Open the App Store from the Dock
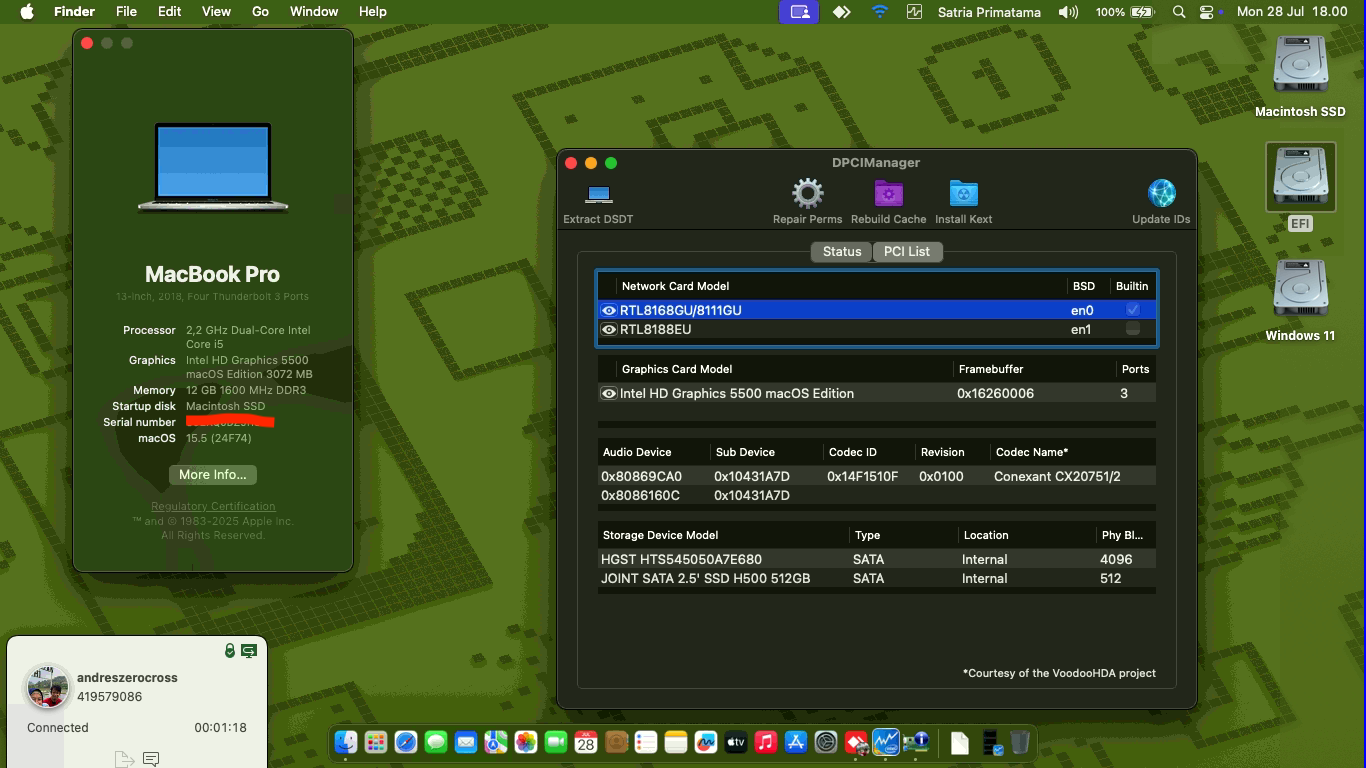The image size is (1366, 768). (795, 742)
